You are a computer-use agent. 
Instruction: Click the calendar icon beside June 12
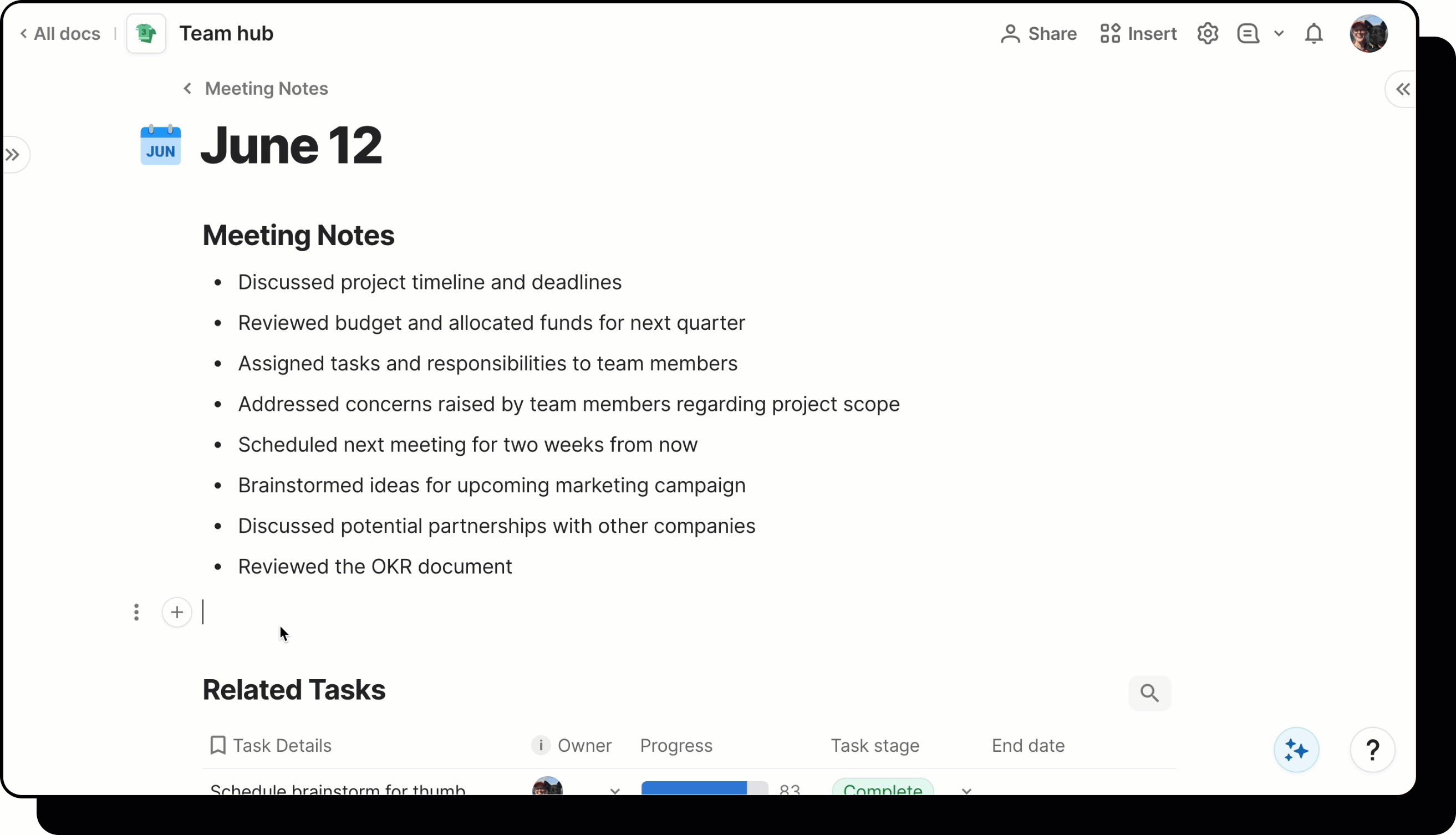tap(160, 145)
